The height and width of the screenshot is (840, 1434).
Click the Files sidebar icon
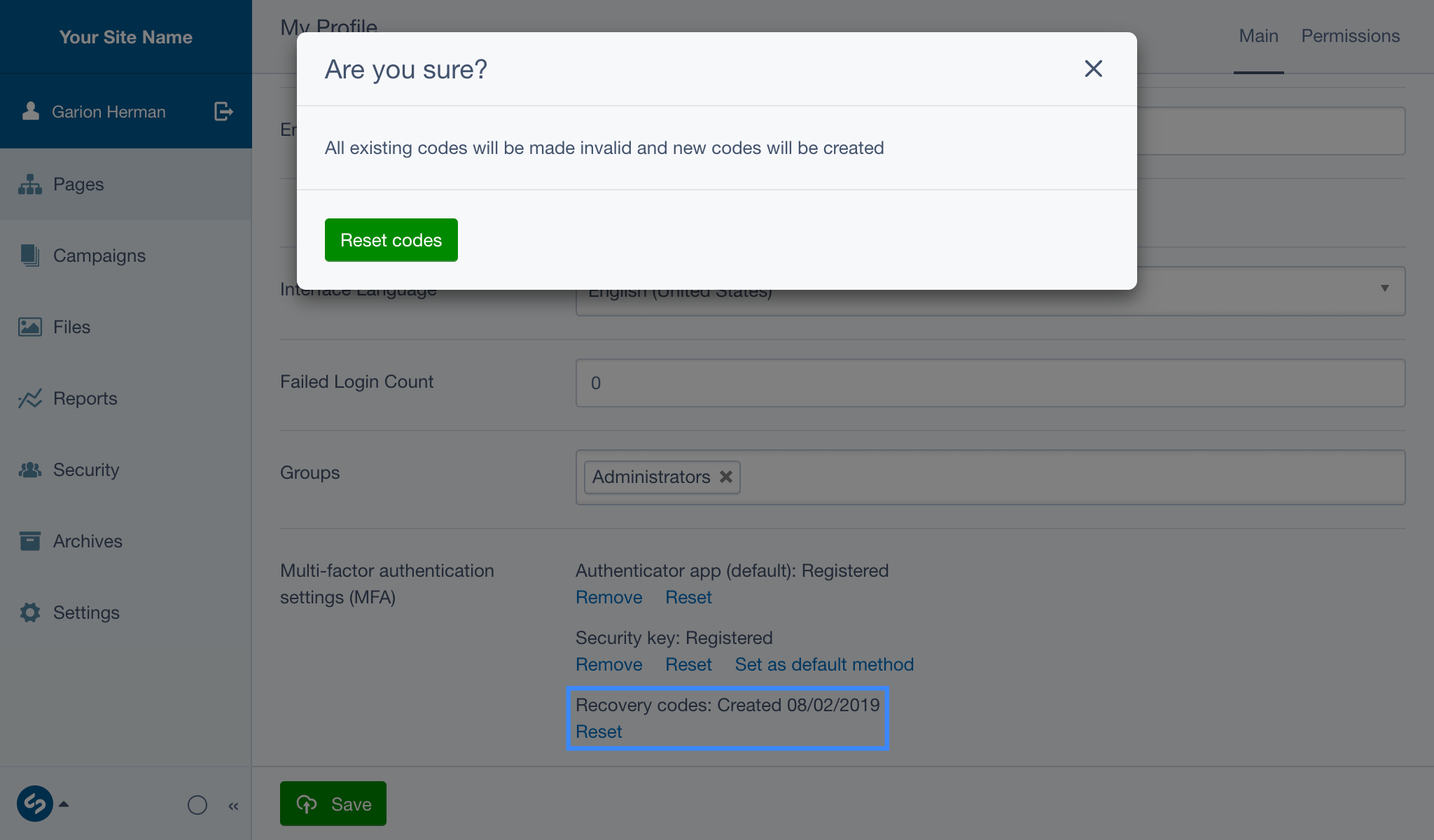pos(29,327)
